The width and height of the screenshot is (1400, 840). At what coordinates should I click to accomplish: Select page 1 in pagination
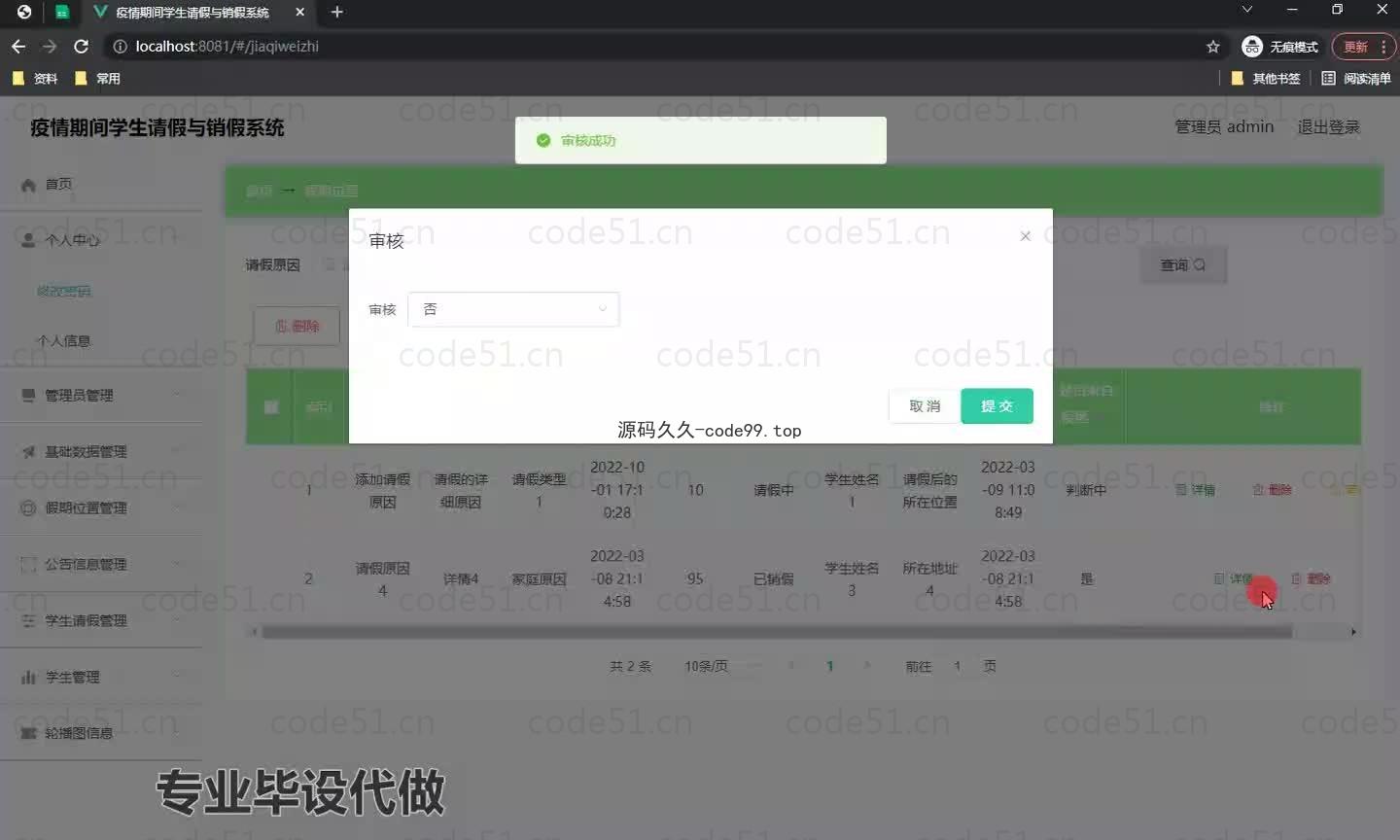click(x=829, y=666)
